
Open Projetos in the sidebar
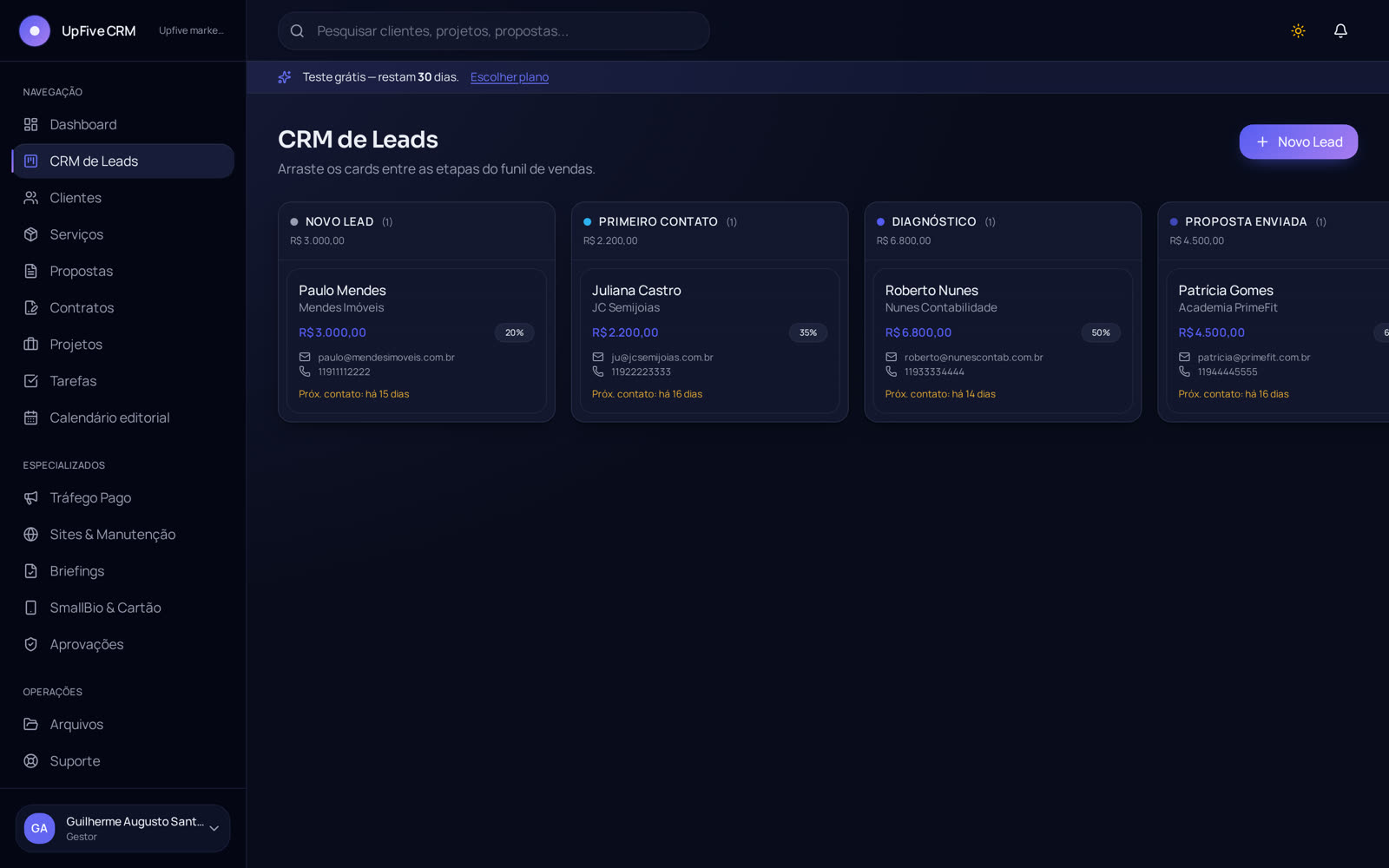(x=122, y=344)
